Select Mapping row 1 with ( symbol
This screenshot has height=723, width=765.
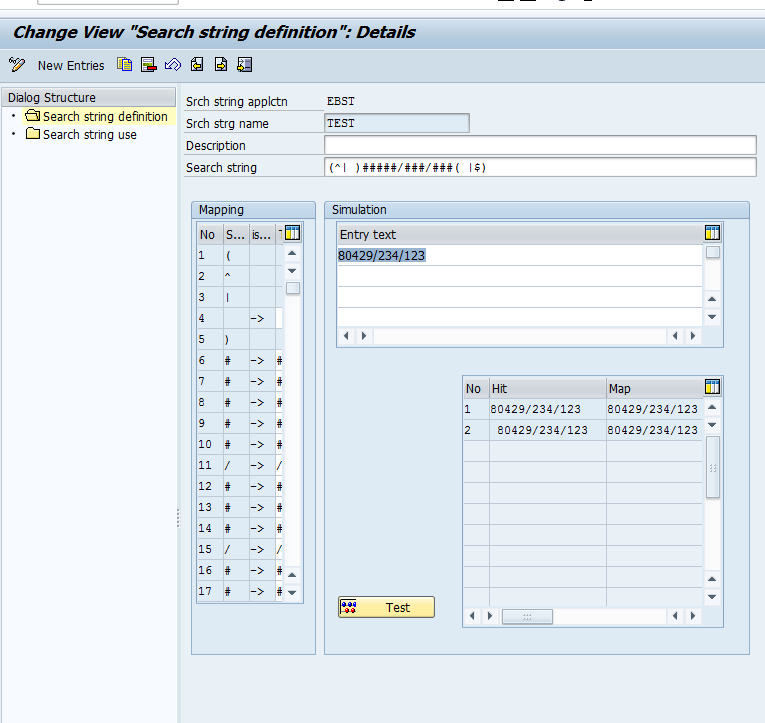click(236, 255)
